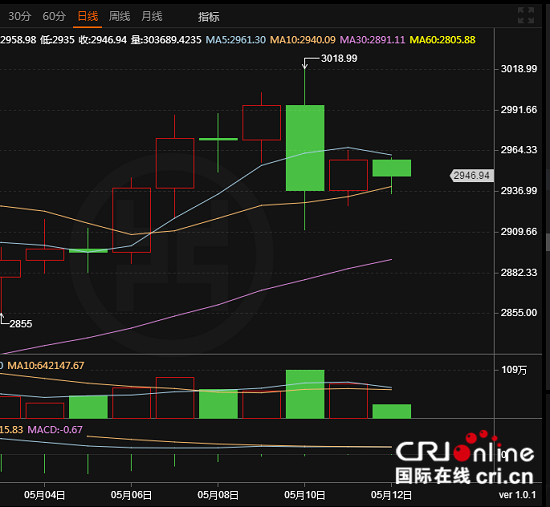Click the MA30:2891.11 legend label

point(372,40)
